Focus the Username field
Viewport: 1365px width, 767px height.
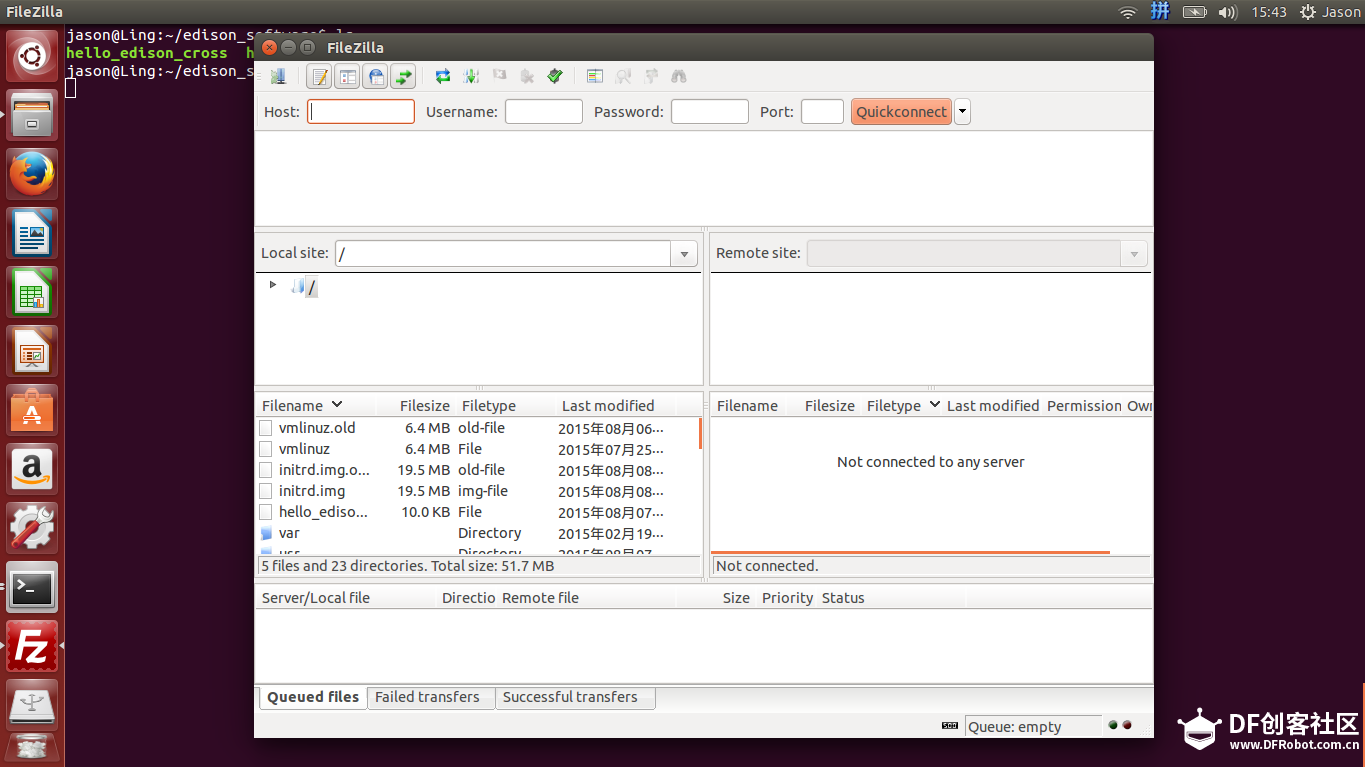544,112
